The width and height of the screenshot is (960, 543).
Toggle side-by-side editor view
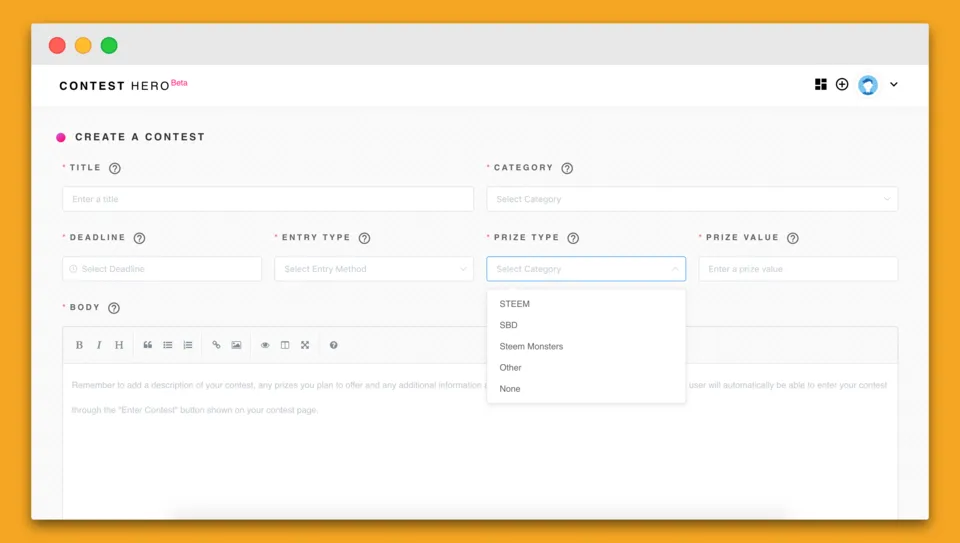pos(285,345)
